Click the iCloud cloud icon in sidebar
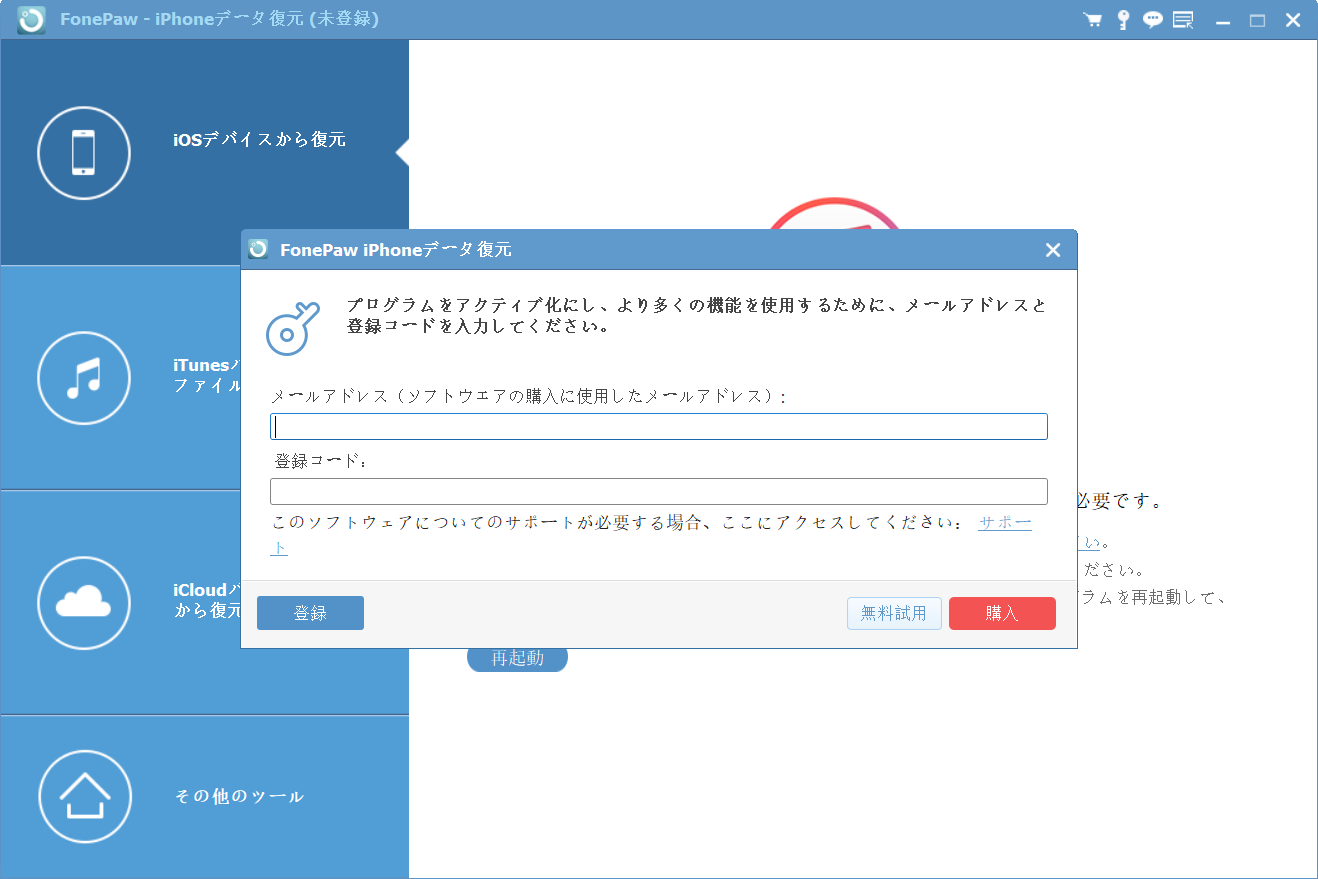 point(84,603)
